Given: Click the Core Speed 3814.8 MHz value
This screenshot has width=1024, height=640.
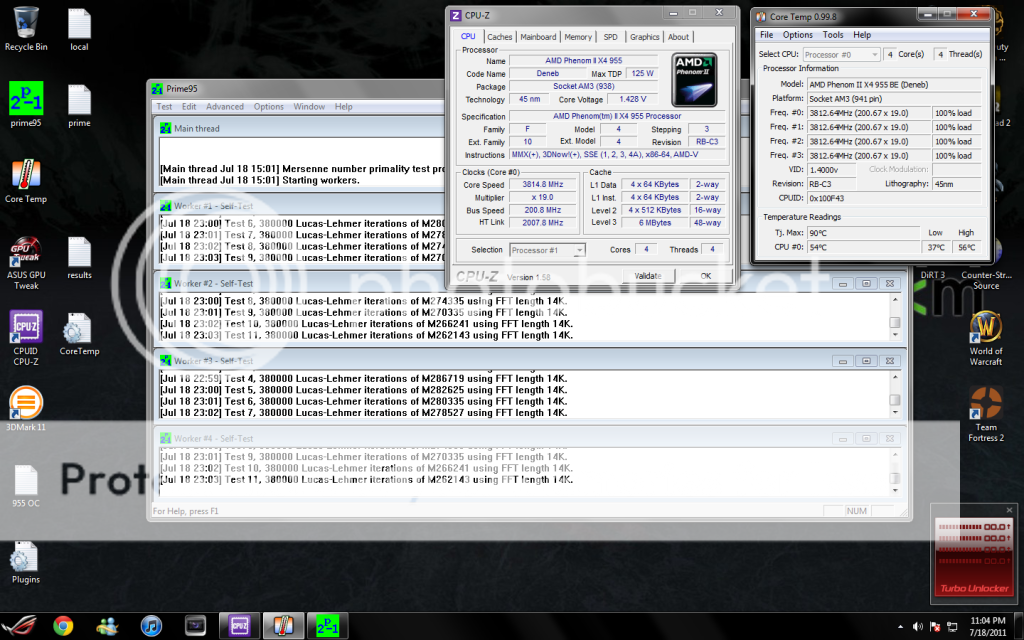Looking at the screenshot, I should coord(542,185).
